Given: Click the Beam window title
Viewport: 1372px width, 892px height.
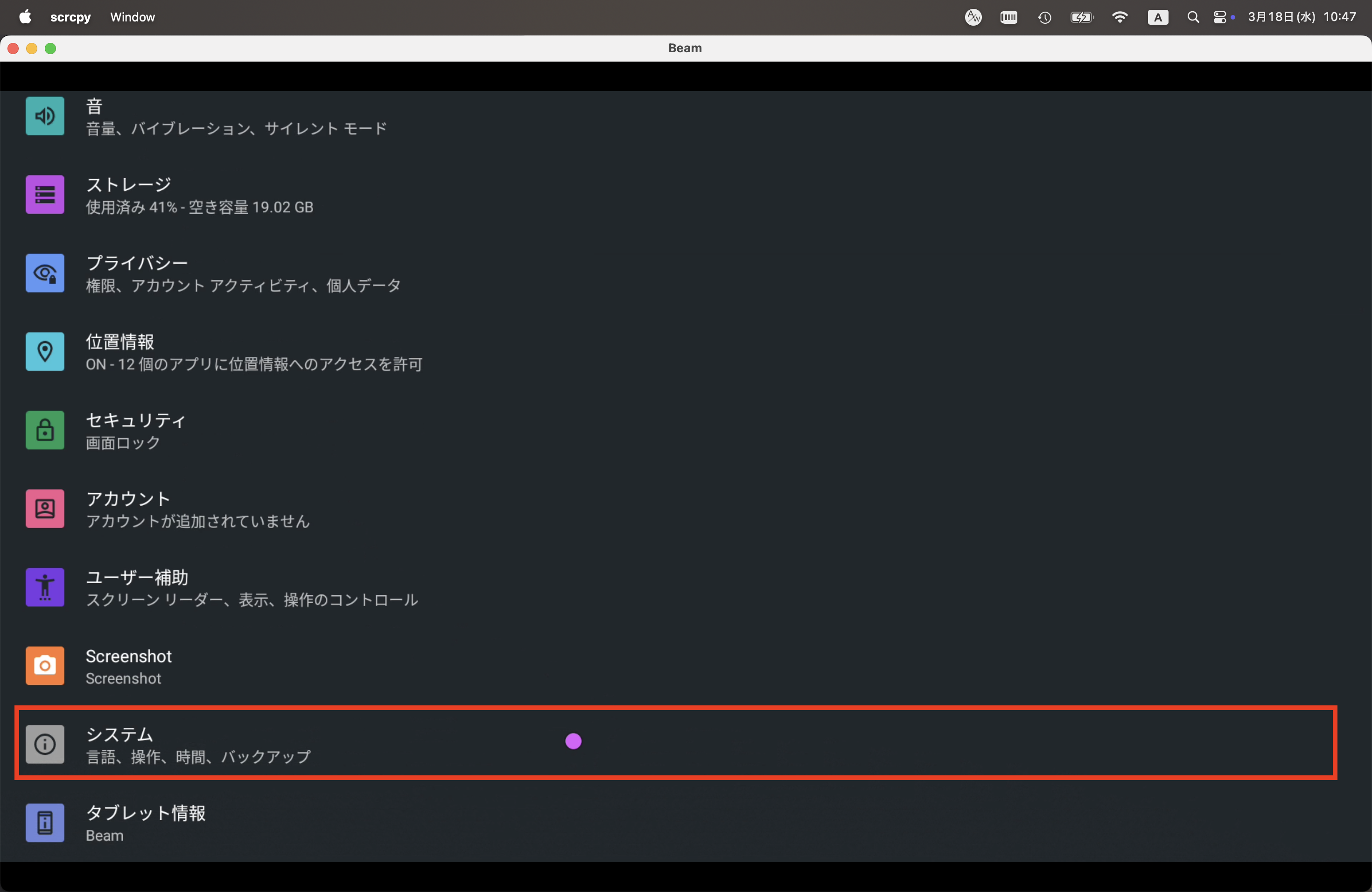Looking at the screenshot, I should pyautogui.click(x=685, y=48).
